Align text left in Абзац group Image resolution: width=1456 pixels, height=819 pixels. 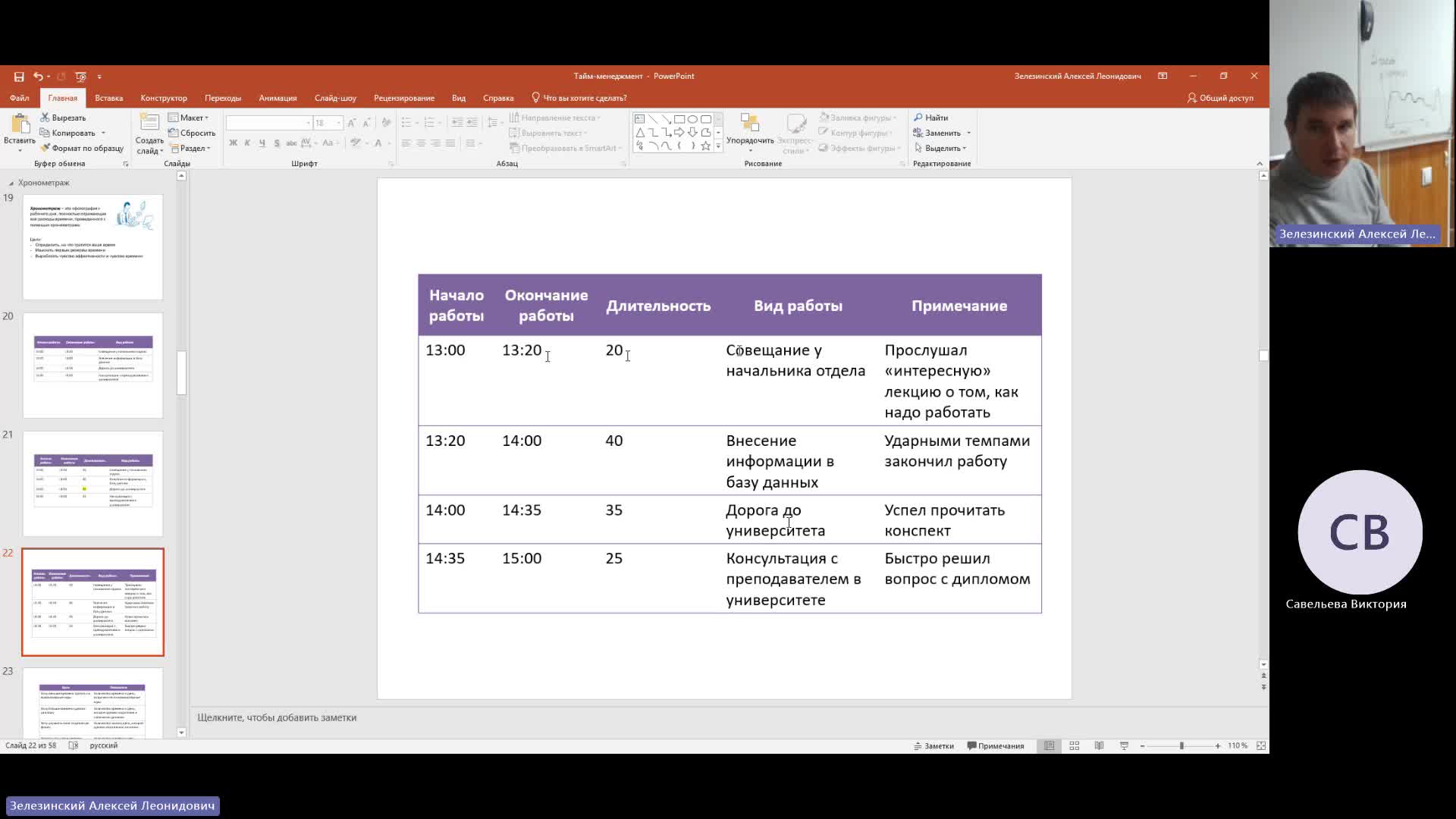406,143
